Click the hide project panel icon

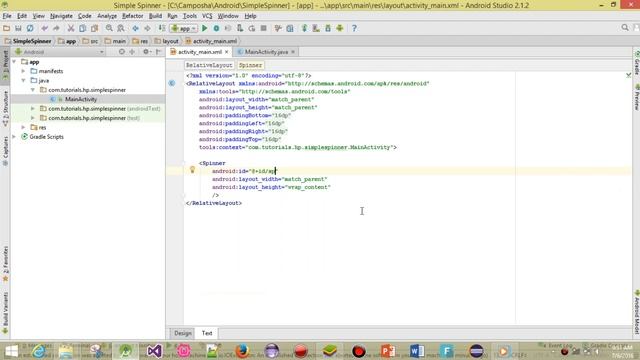coord(159,52)
